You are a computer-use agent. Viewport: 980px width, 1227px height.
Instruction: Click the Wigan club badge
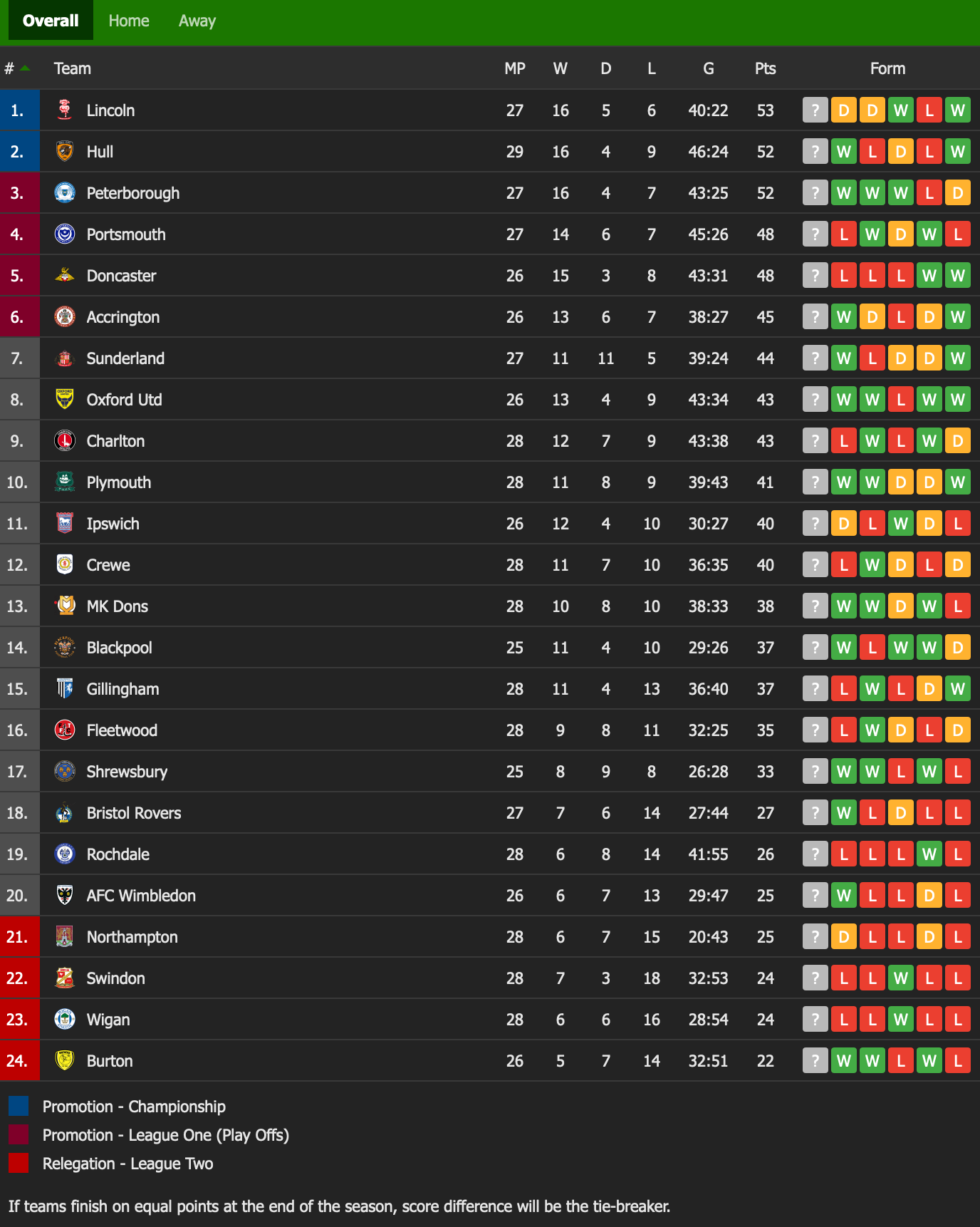pyautogui.click(x=64, y=1020)
